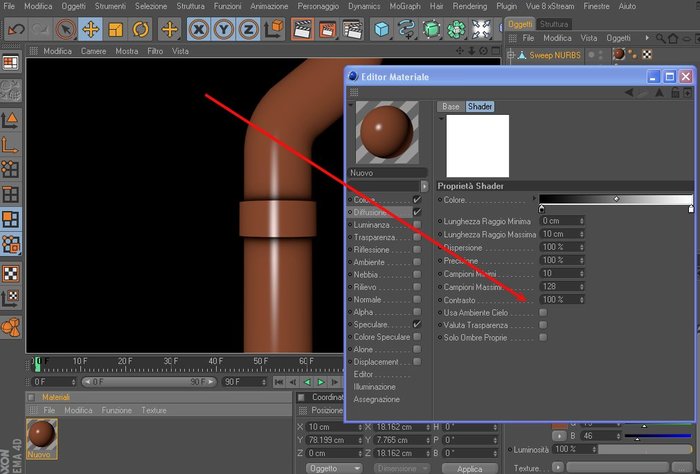This screenshot has width=700, height=474.
Task: Collapse the shader preview triangle
Action: [441, 118]
